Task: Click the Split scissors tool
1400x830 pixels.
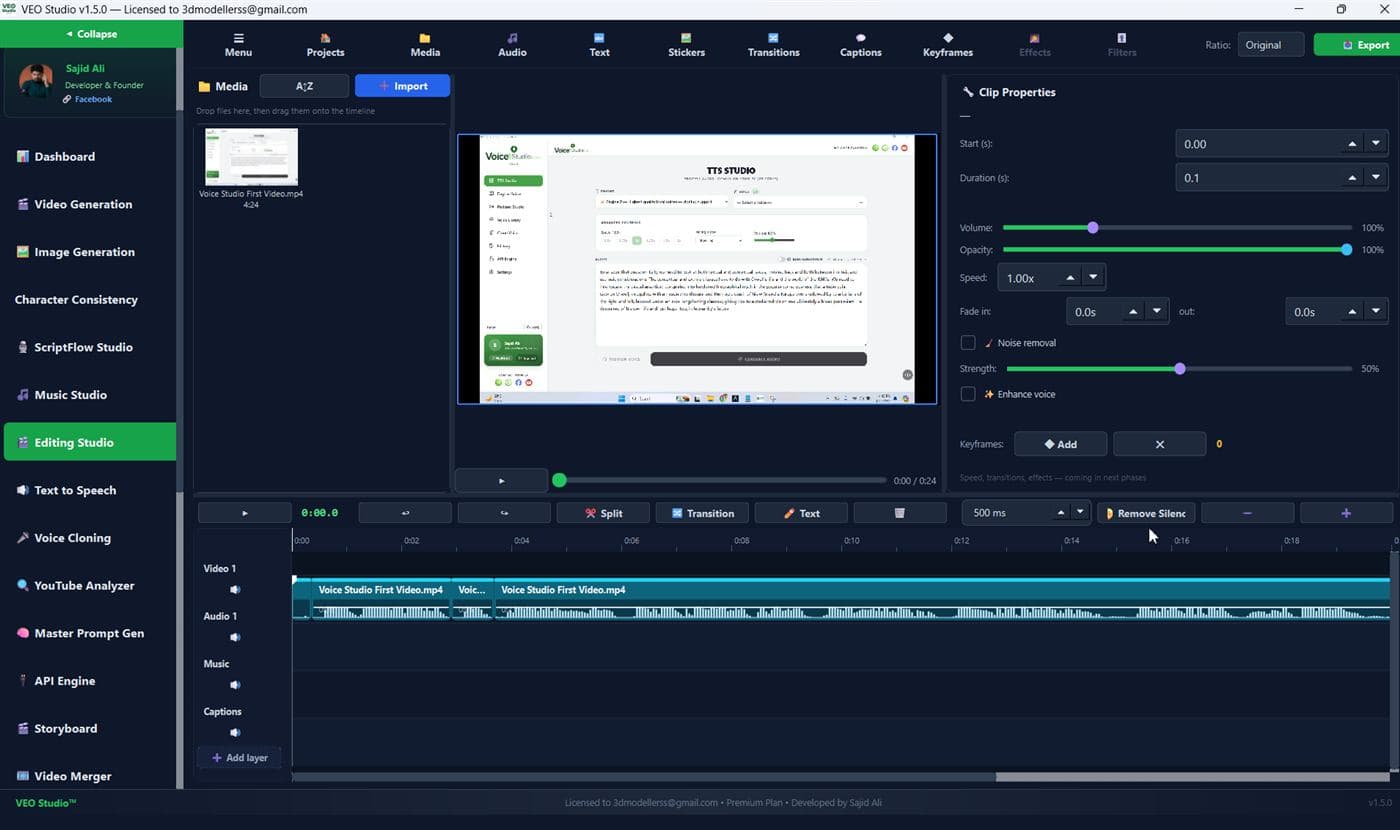Action: pos(603,513)
